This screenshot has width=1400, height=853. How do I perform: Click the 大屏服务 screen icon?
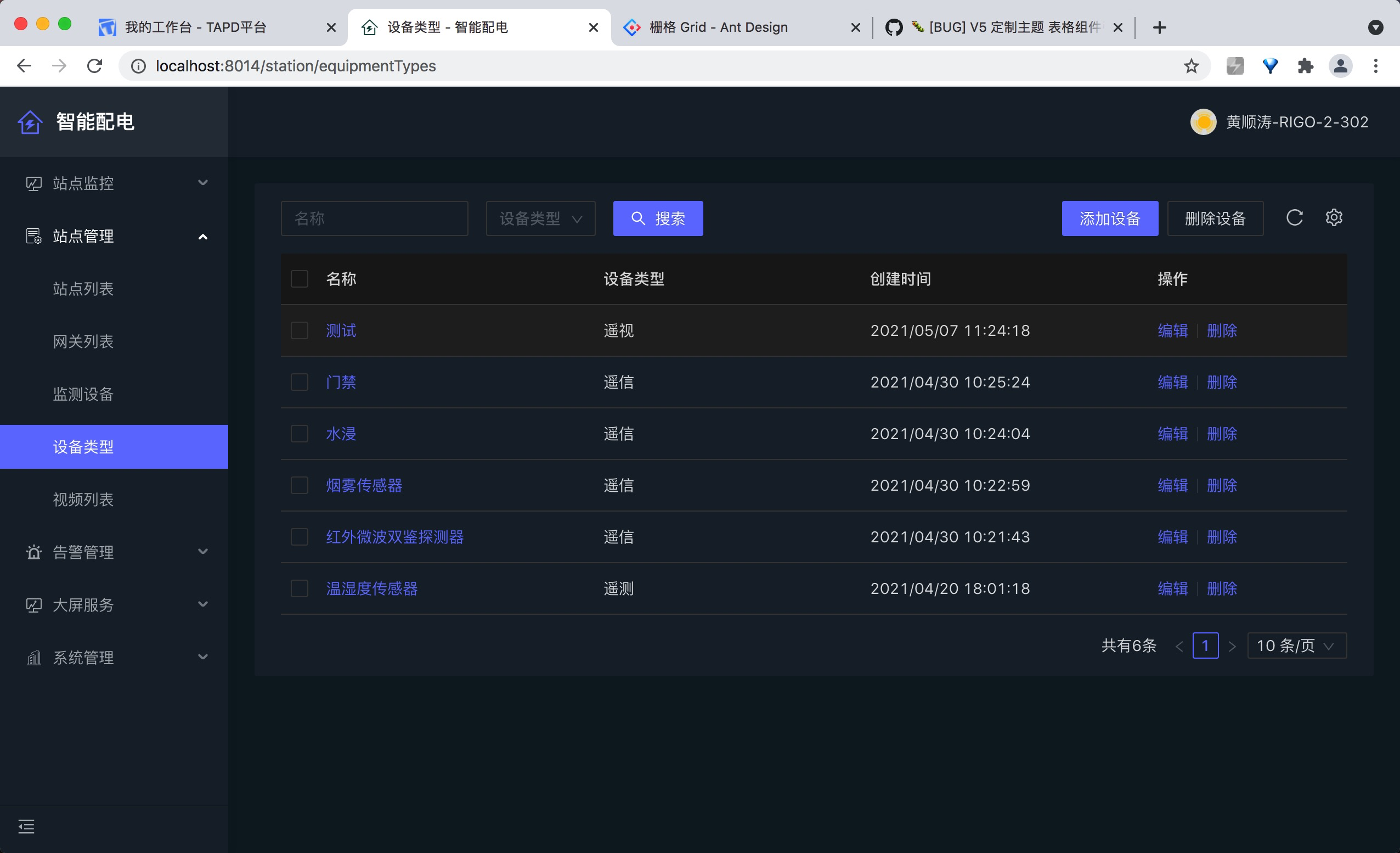[33, 604]
